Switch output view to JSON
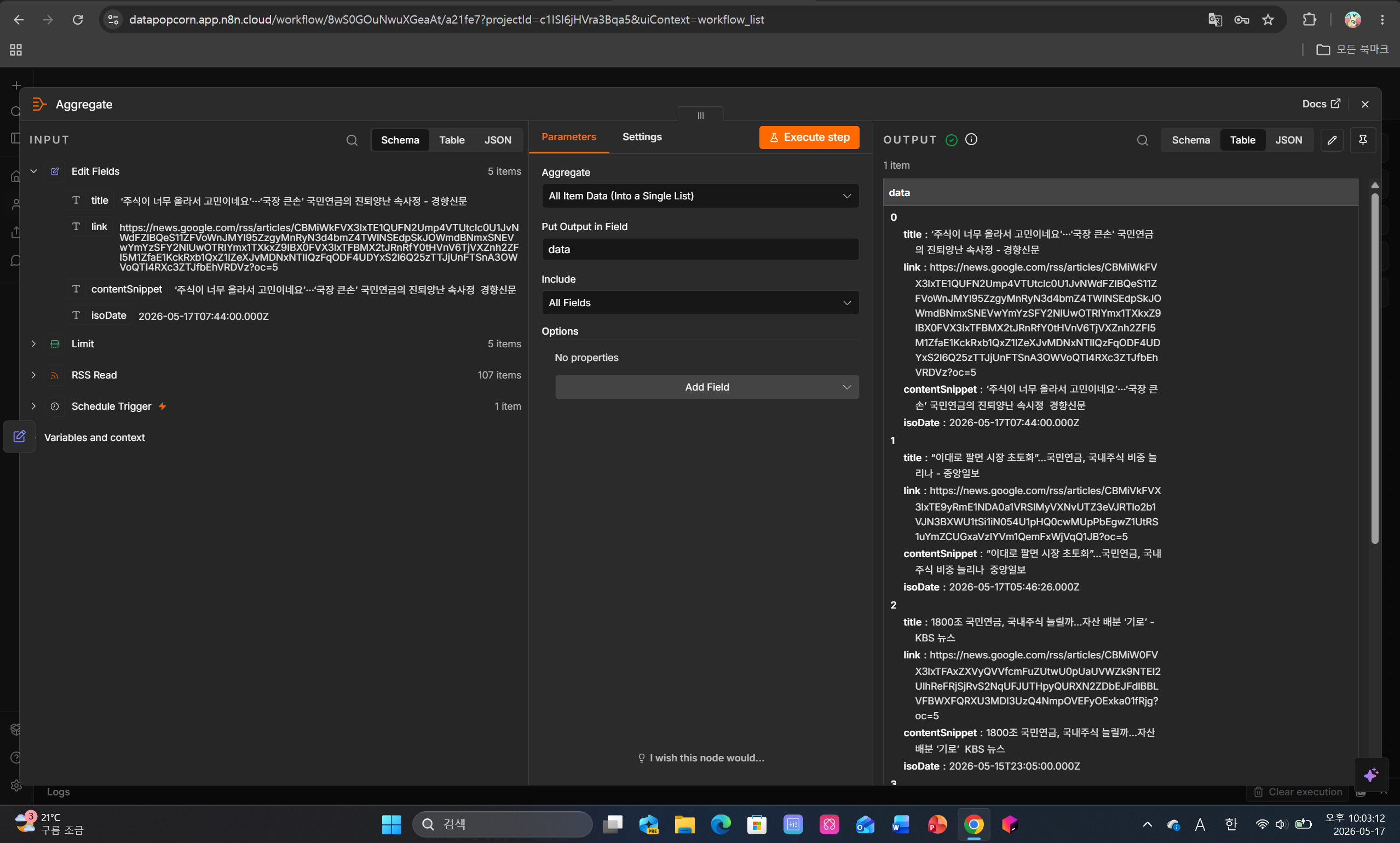Viewport: 1400px width, 843px height. [x=1288, y=140]
